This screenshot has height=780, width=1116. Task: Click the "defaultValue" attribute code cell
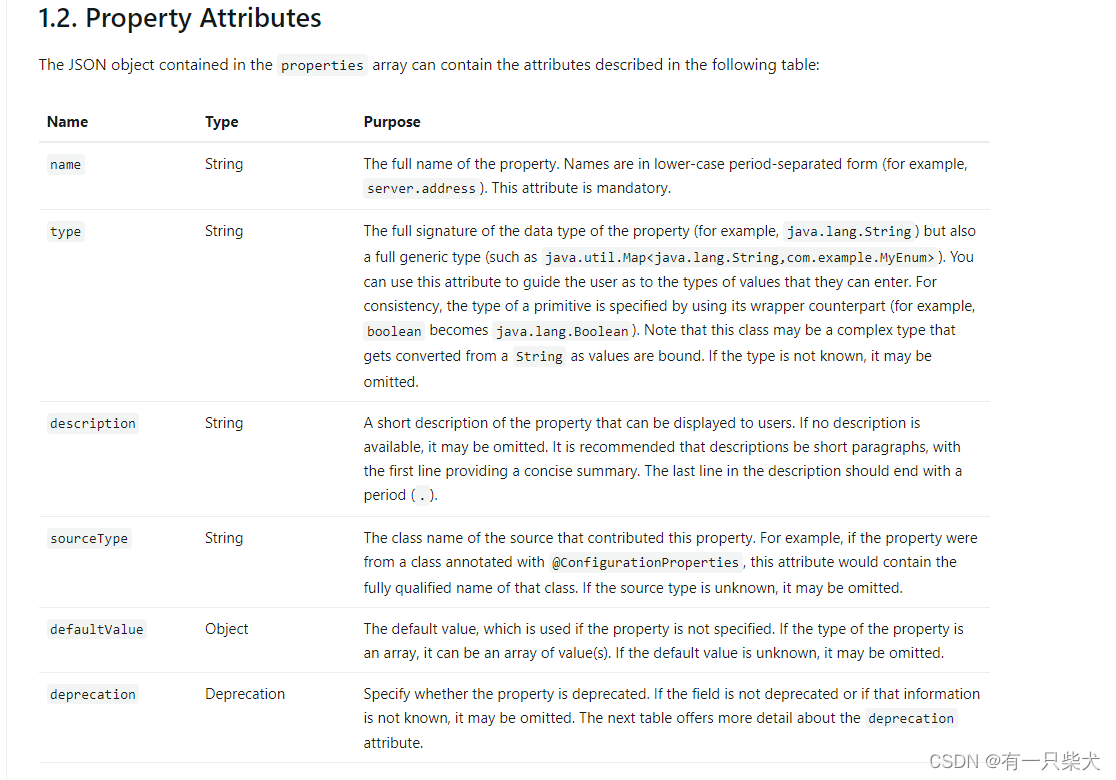coord(97,630)
